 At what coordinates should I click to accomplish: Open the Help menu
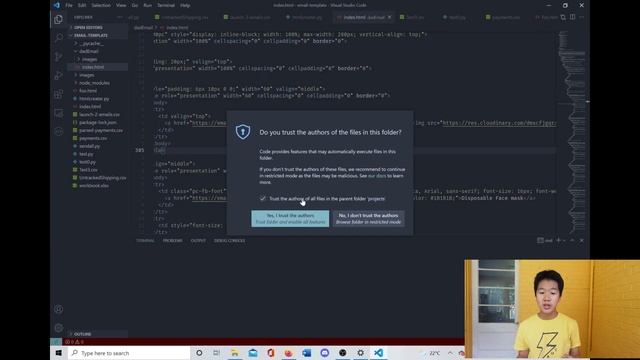click(185, 5)
